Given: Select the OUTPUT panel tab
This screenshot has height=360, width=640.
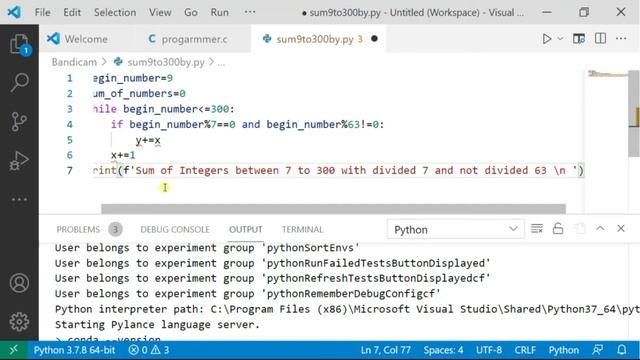Looking at the screenshot, I should coord(246,229).
